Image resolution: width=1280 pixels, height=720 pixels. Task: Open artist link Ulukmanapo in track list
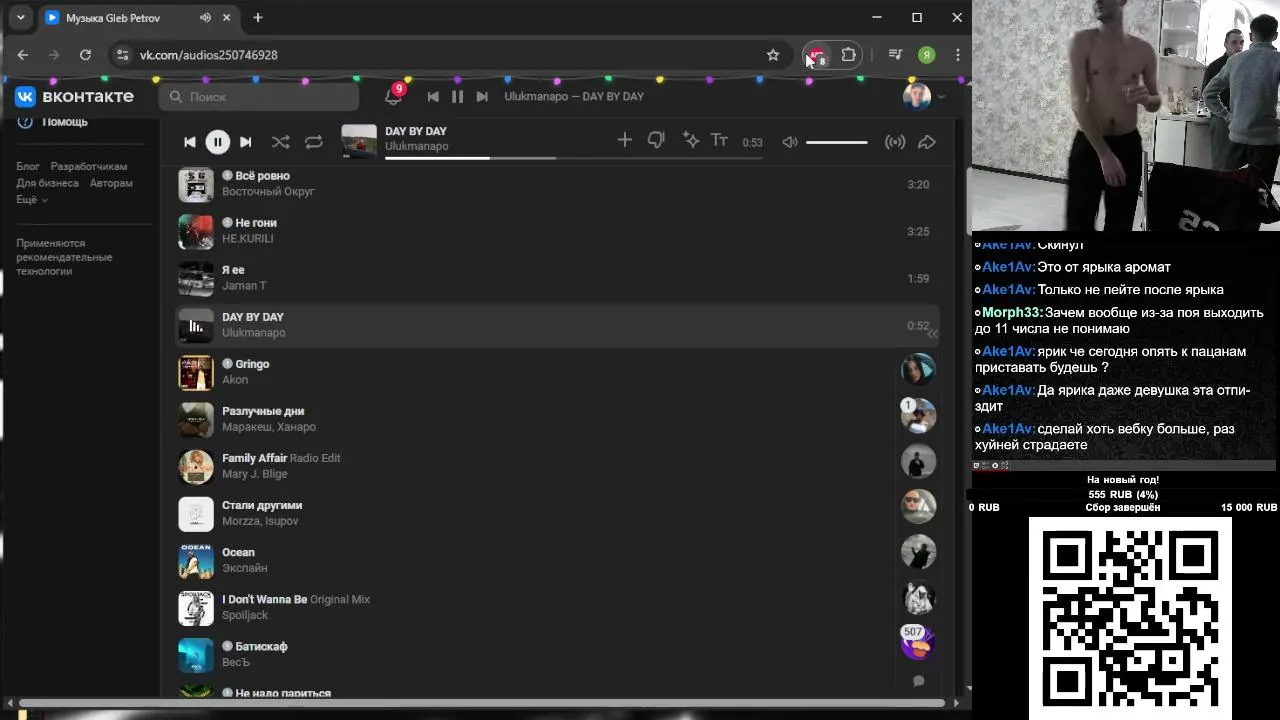[253, 333]
